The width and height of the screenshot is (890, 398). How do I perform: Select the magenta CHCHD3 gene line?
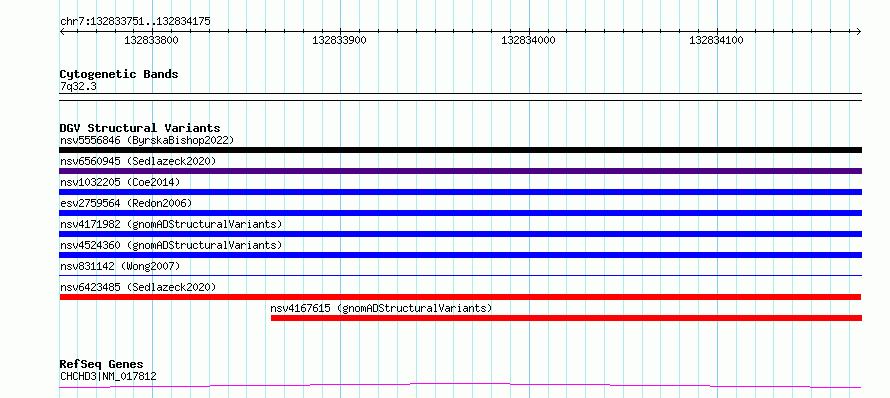460,386
